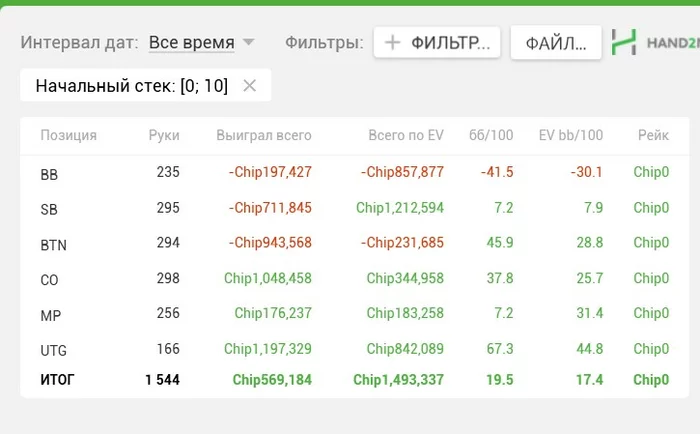Sort by the Руки column header
Viewport: 700px width, 434px height.
164,135
